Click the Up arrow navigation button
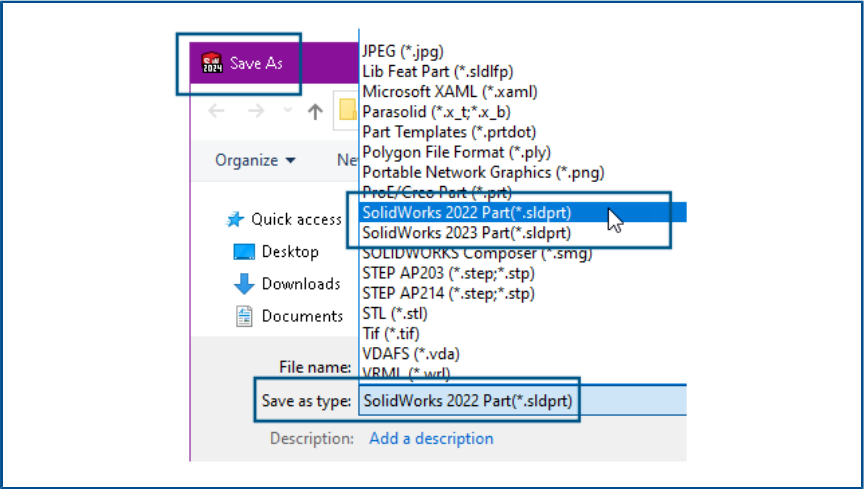864x489 pixels. point(315,111)
